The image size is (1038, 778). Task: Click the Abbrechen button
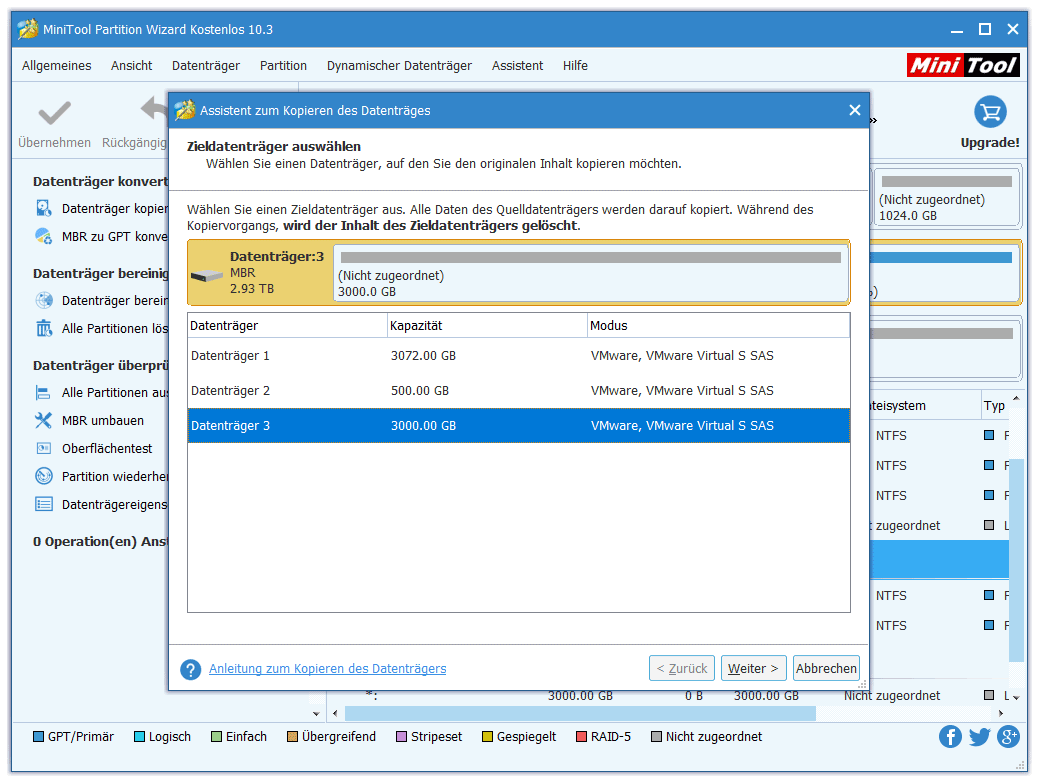(826, 669)
